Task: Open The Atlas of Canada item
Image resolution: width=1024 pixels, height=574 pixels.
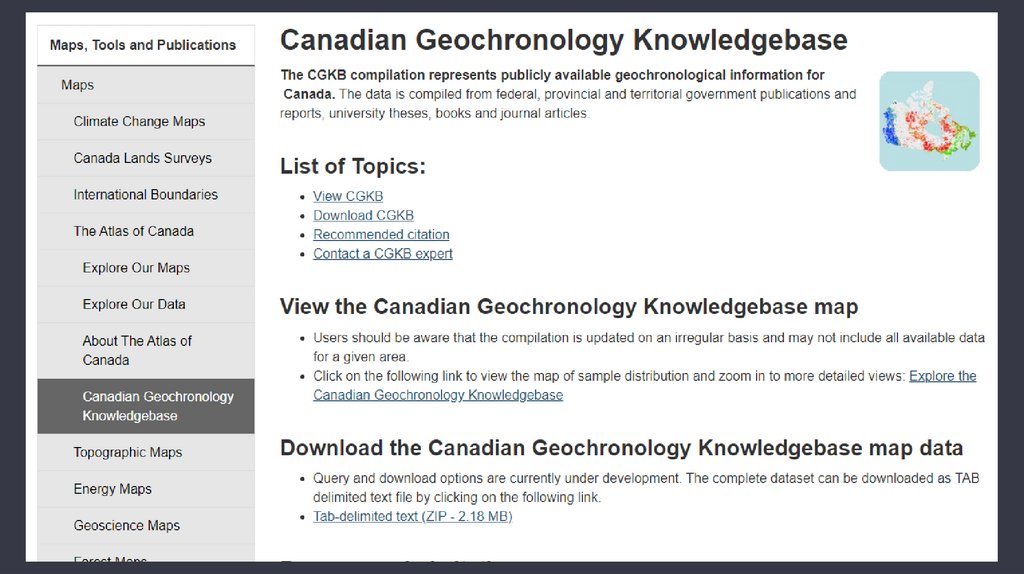Action: point(133,231)
